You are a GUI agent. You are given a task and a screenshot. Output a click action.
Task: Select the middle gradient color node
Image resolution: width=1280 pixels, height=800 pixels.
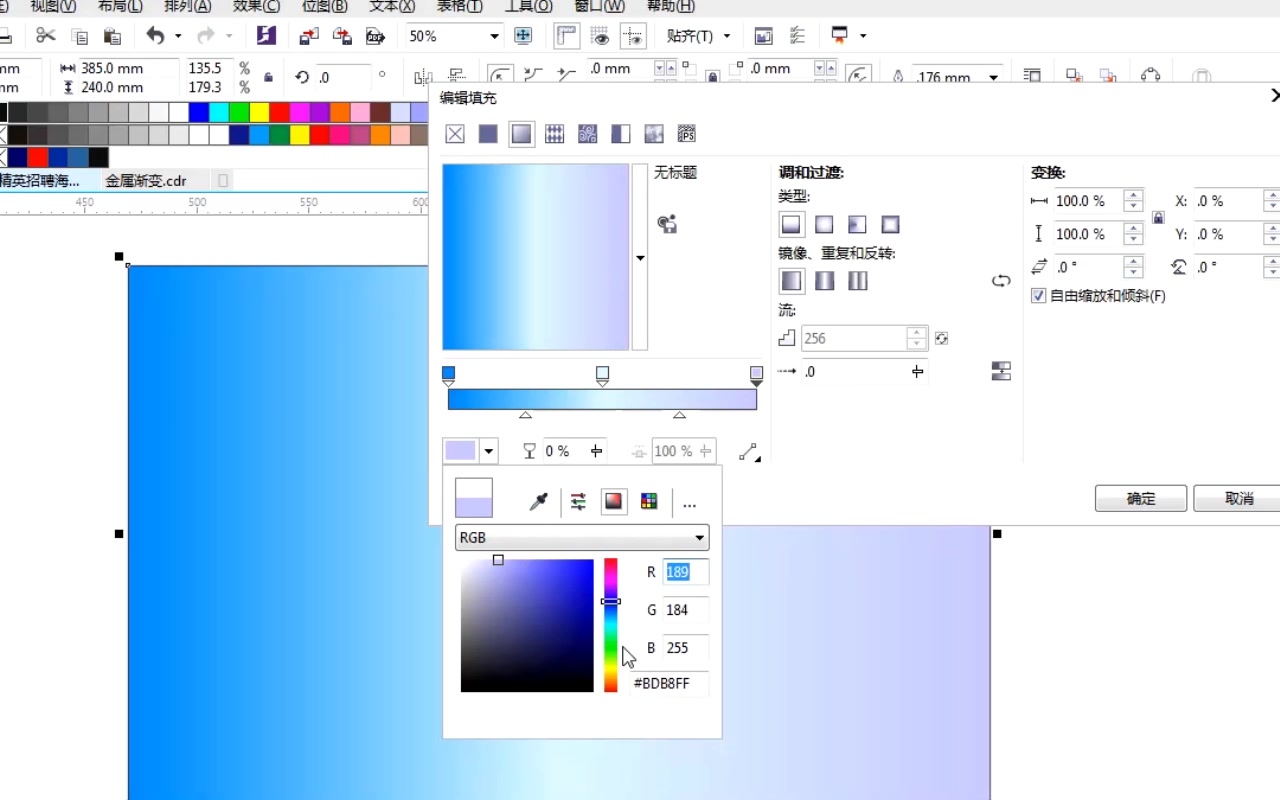tap(602, 375)
